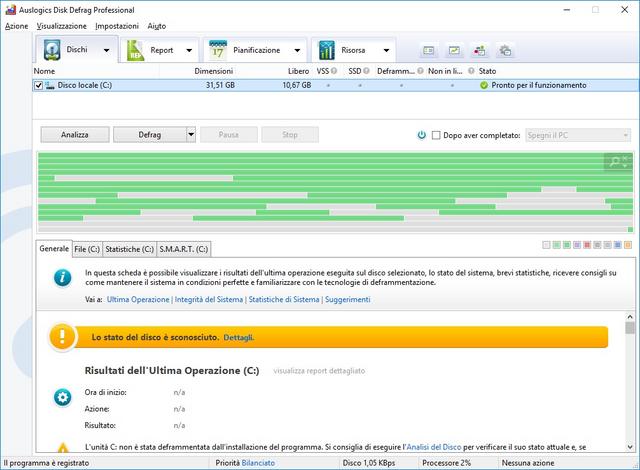Open the Impostazioni menu
Viewport: 640px width, 470px height.
(117, 26)
